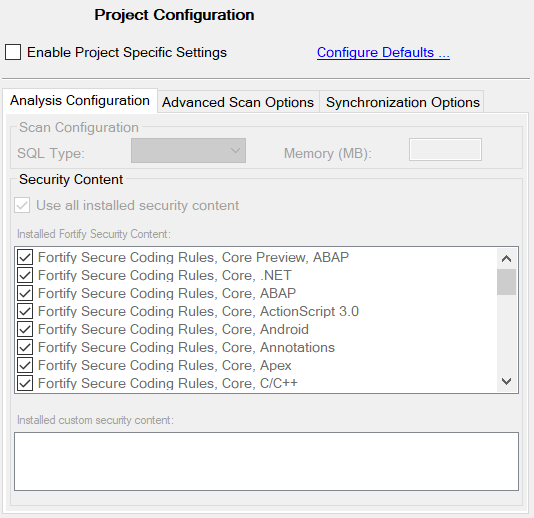Image resolution: width=534 pixels, height=518 pixels.
Task: Select 'Fortify Secure Coding Rules, Core, Android' text
Action: click(x=173, y=330)
